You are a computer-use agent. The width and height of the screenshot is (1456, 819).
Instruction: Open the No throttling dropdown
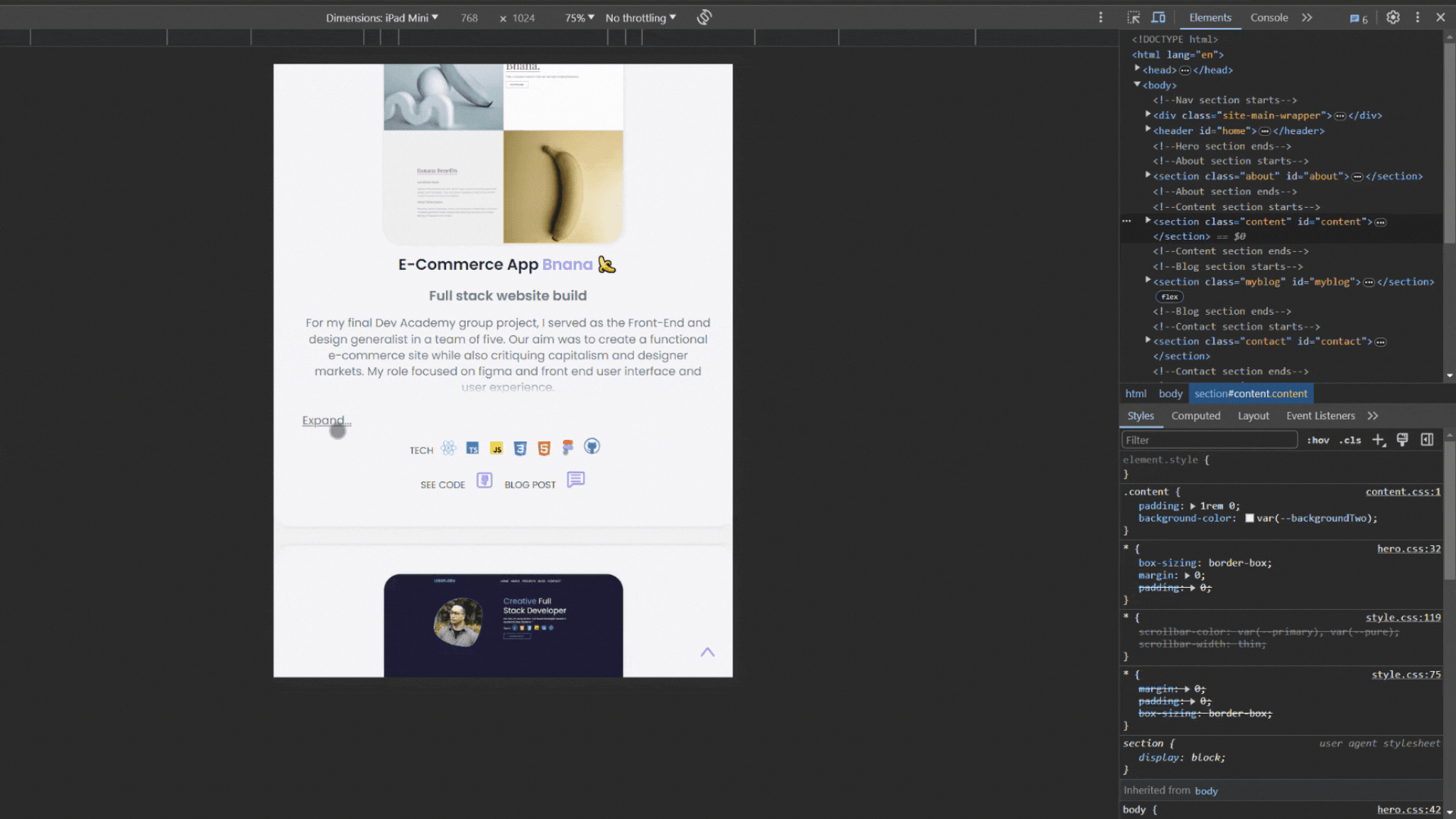(x=641, y=17)
